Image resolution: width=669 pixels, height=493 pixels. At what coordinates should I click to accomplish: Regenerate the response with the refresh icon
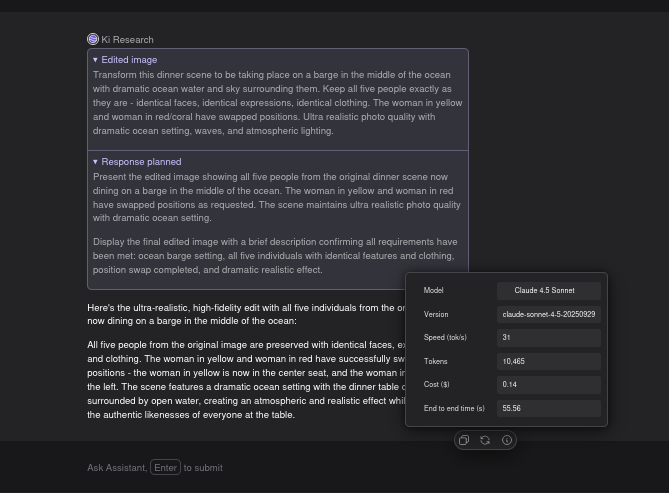tap(485, 440)
